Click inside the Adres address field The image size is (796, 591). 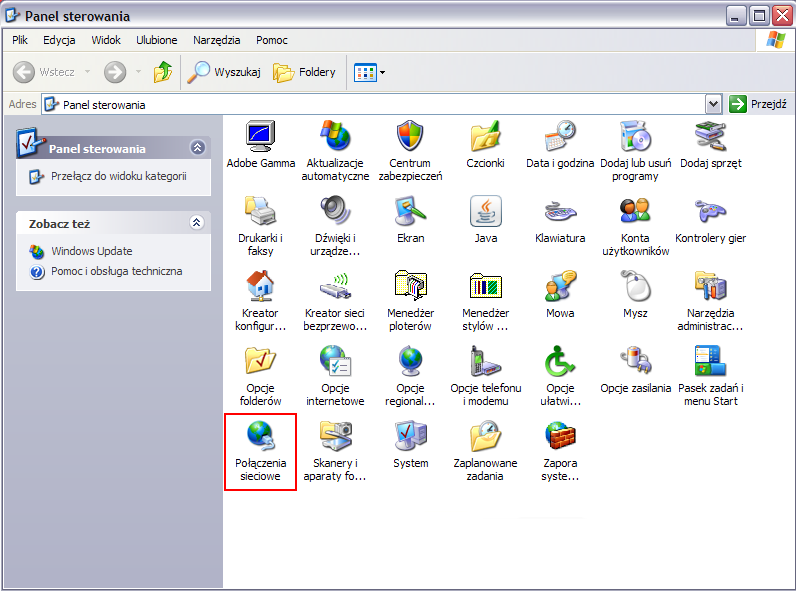(x=380, y=104)
